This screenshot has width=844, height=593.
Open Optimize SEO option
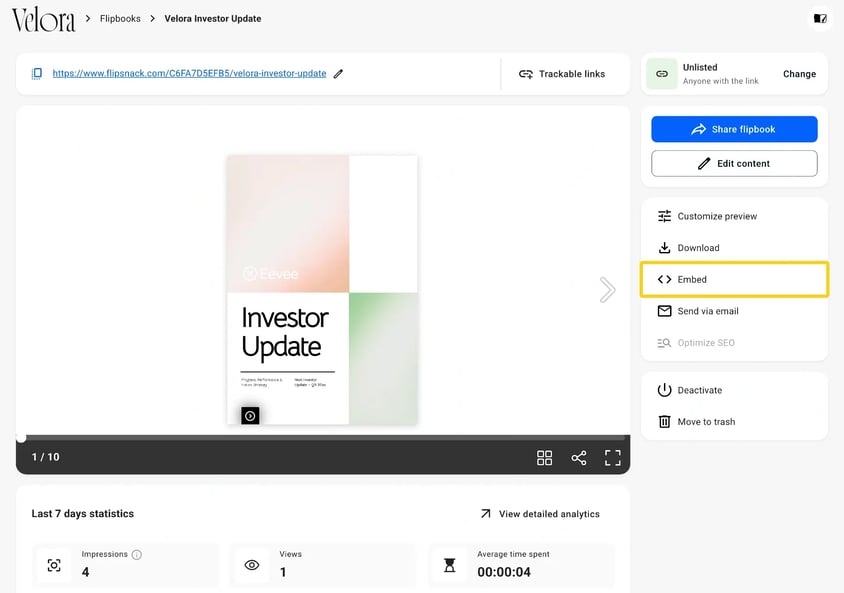(734, 343)
